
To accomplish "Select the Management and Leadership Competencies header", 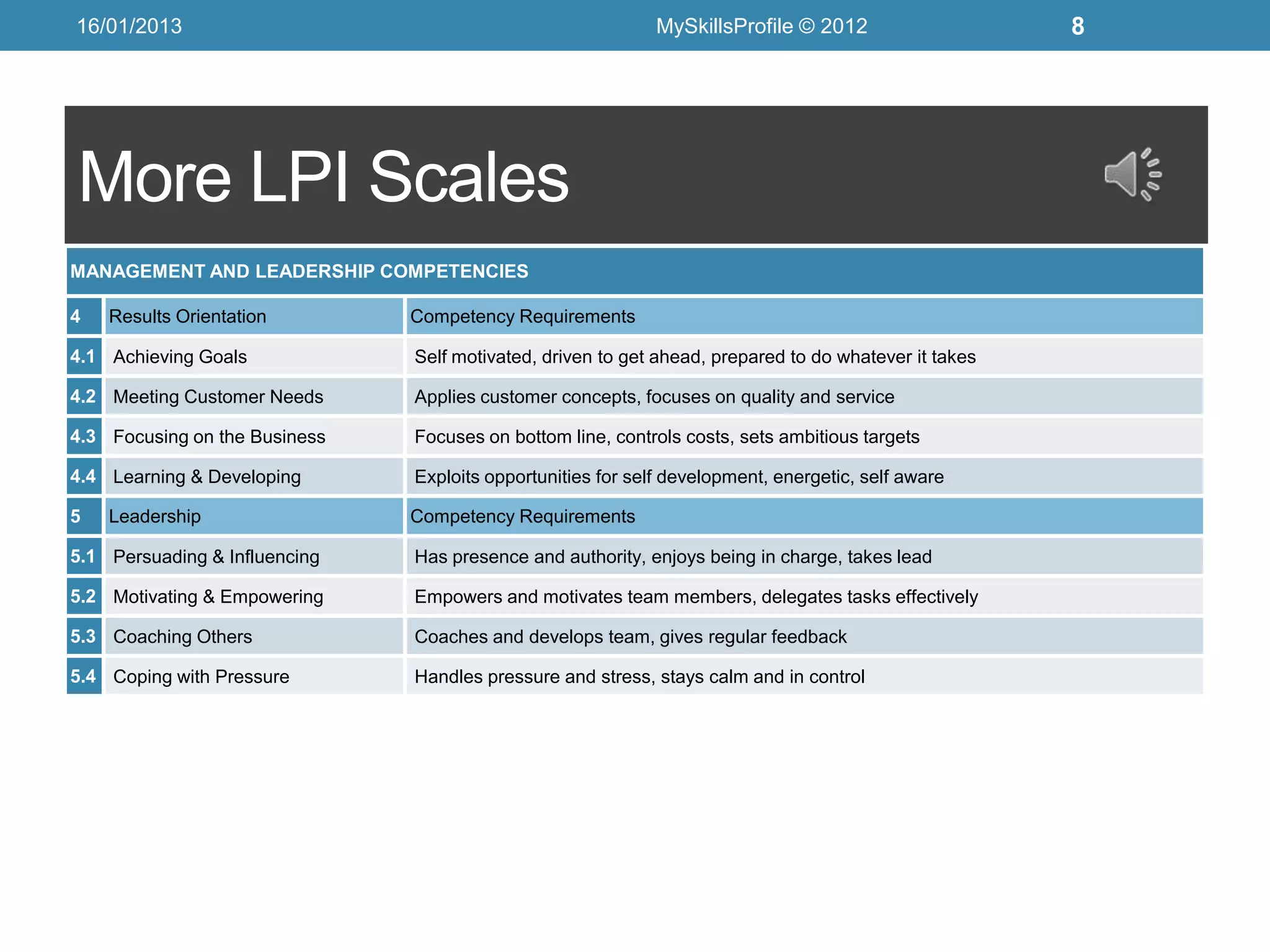I will click(x=299, y=271).
